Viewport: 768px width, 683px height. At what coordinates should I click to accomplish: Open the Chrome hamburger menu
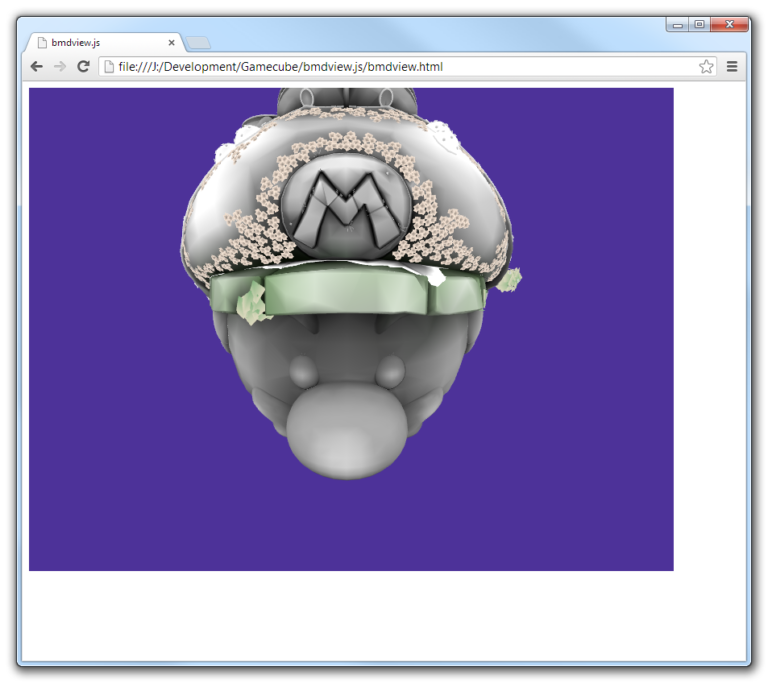tap(732, 67)
